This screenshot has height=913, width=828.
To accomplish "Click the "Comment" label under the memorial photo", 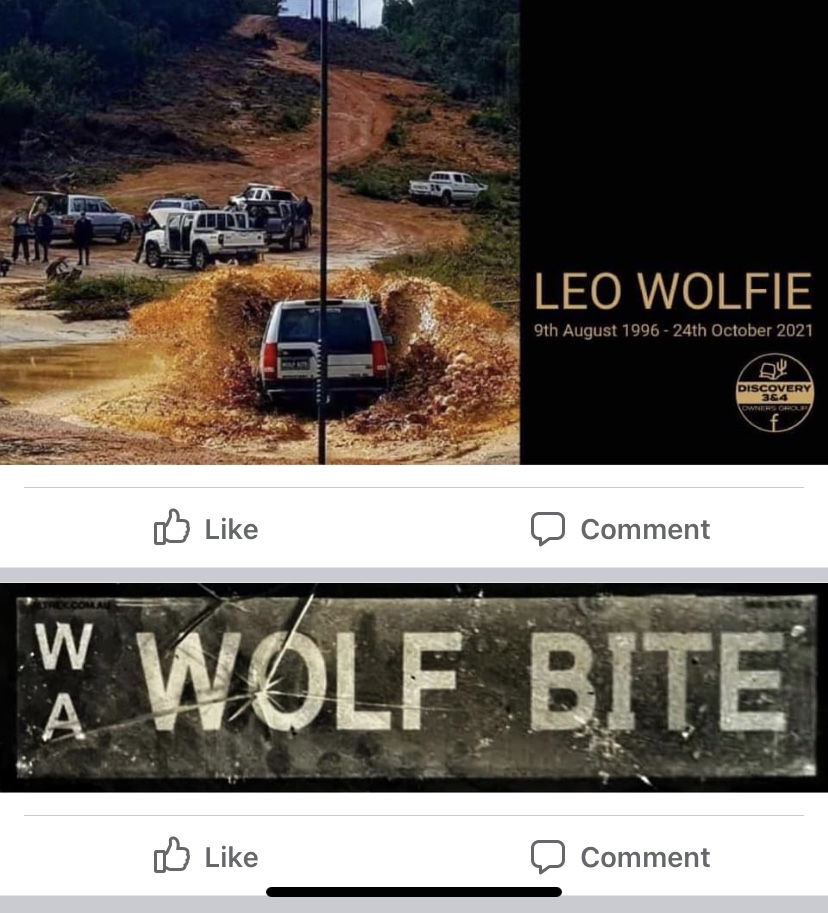I will click(x=645, y=529).
